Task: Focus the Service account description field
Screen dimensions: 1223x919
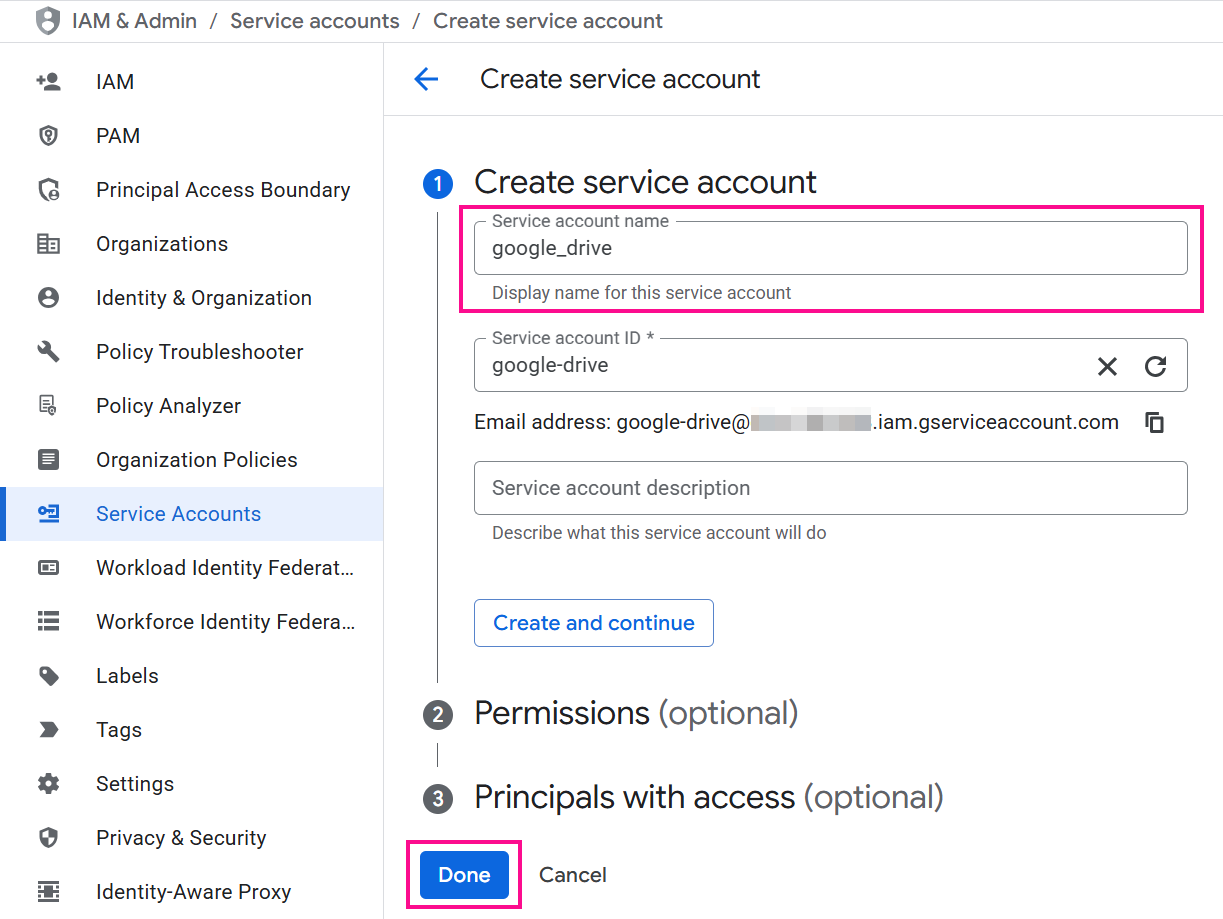Action: coord(830,488)
